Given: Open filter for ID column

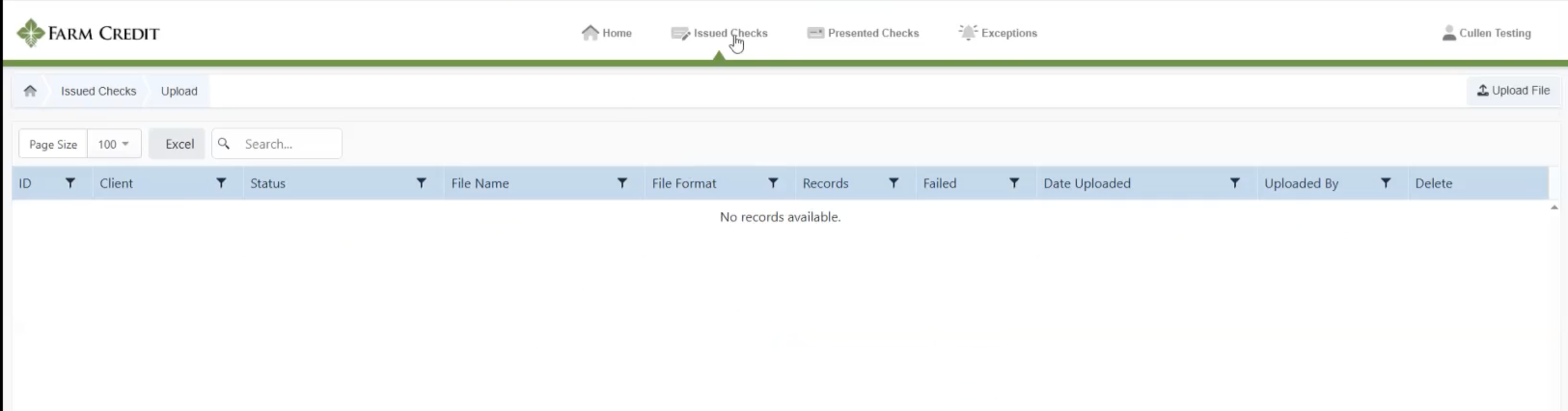Looking at the screenshot, I should coord(70,183).
